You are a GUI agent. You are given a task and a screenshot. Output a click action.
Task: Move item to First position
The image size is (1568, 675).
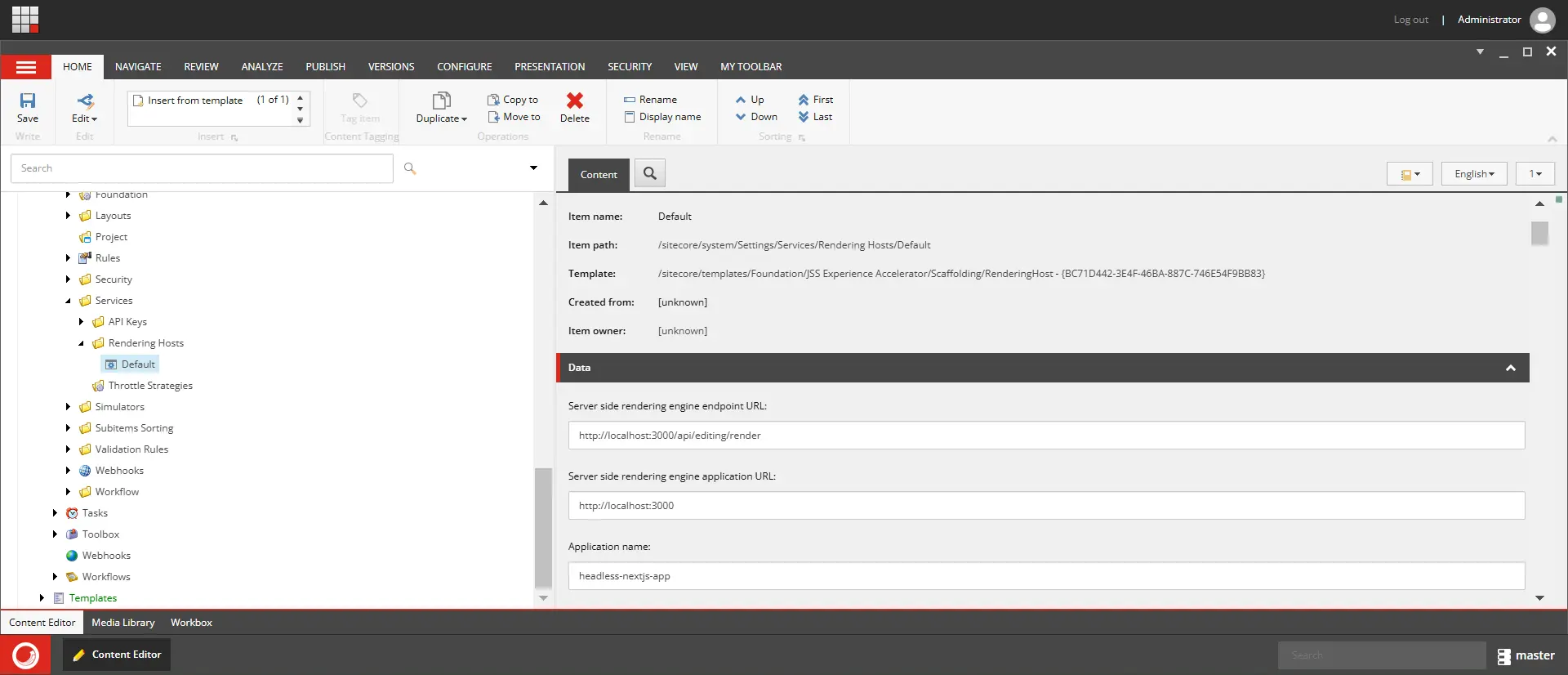(x=815, y=100)
